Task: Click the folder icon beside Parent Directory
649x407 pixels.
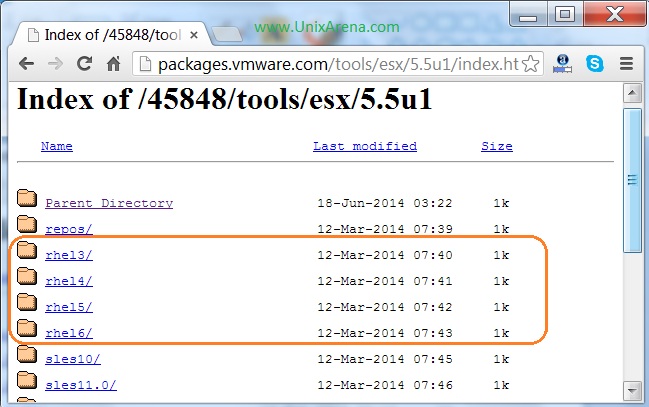Action: (x=27, y=198)
